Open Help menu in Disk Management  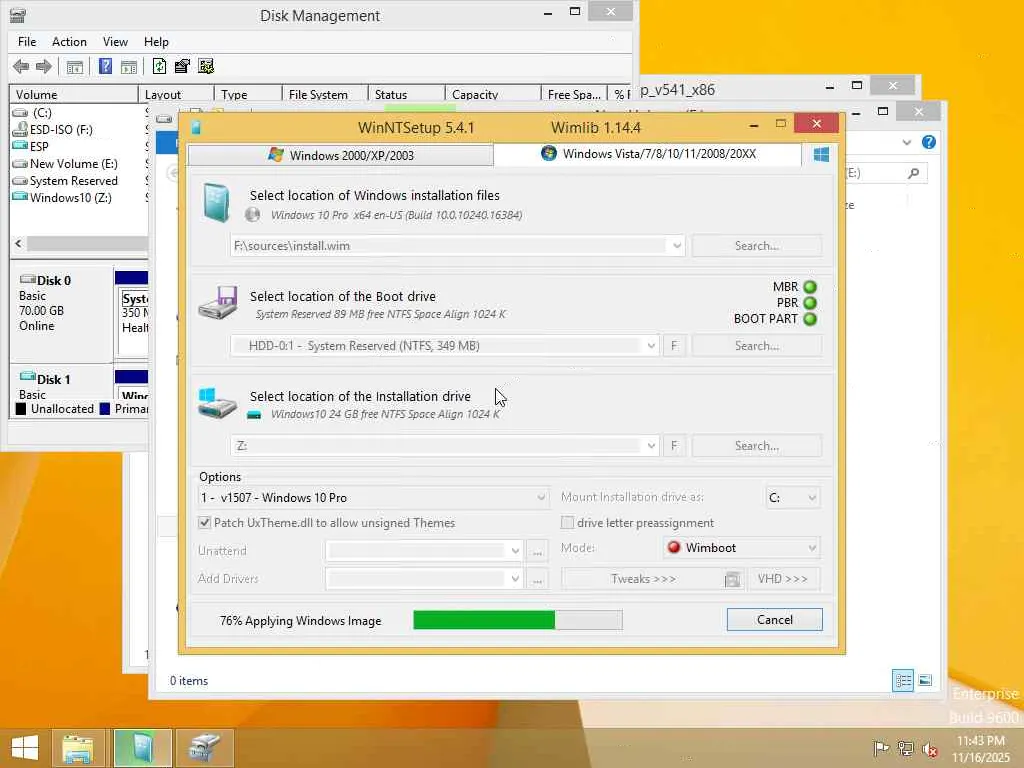pyautogui.click(x=156, y=42)
